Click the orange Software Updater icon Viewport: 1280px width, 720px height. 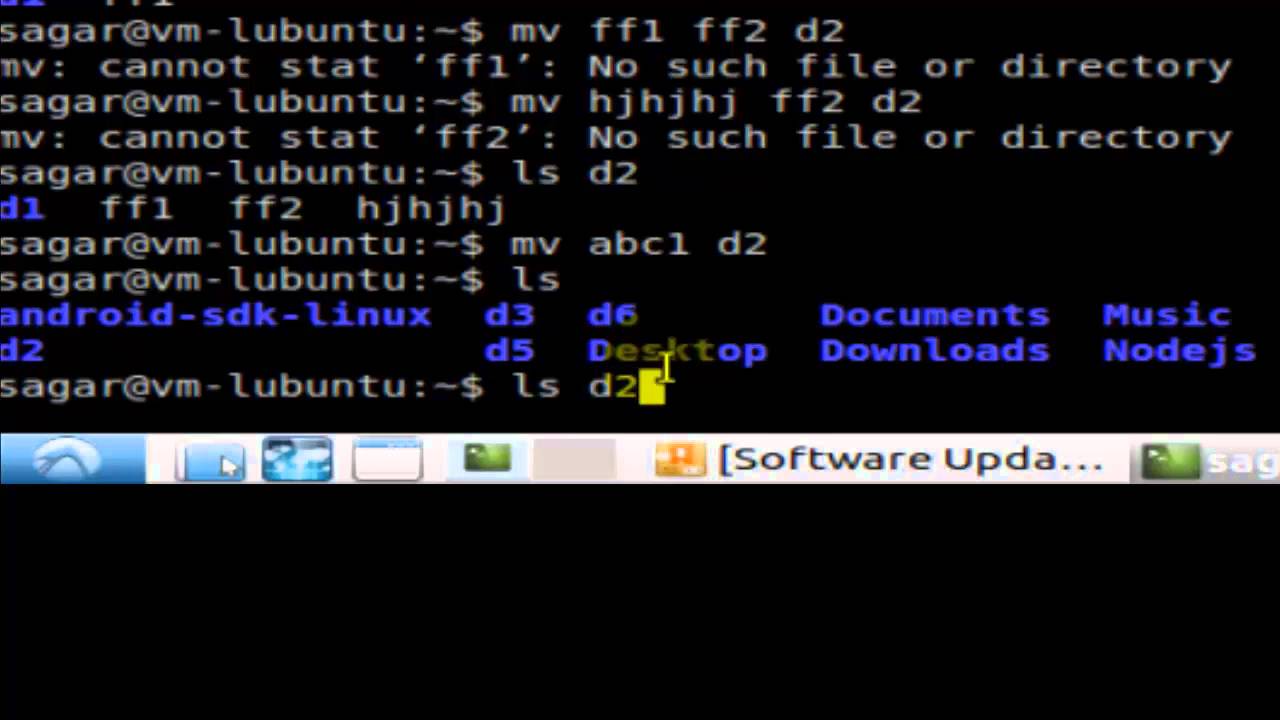[680, 460]
